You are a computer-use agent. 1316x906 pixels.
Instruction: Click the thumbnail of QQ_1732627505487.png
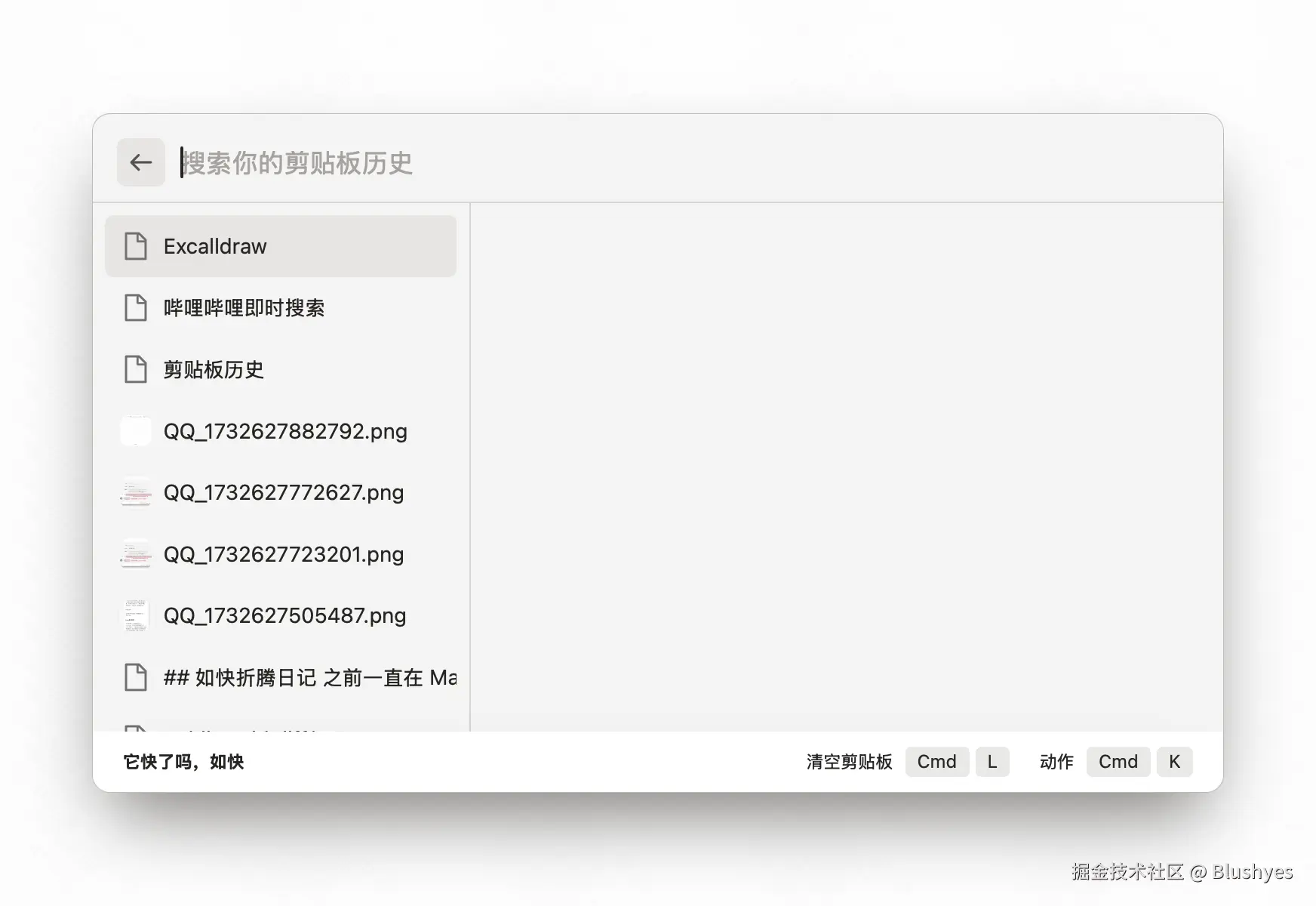pos(136,615)
